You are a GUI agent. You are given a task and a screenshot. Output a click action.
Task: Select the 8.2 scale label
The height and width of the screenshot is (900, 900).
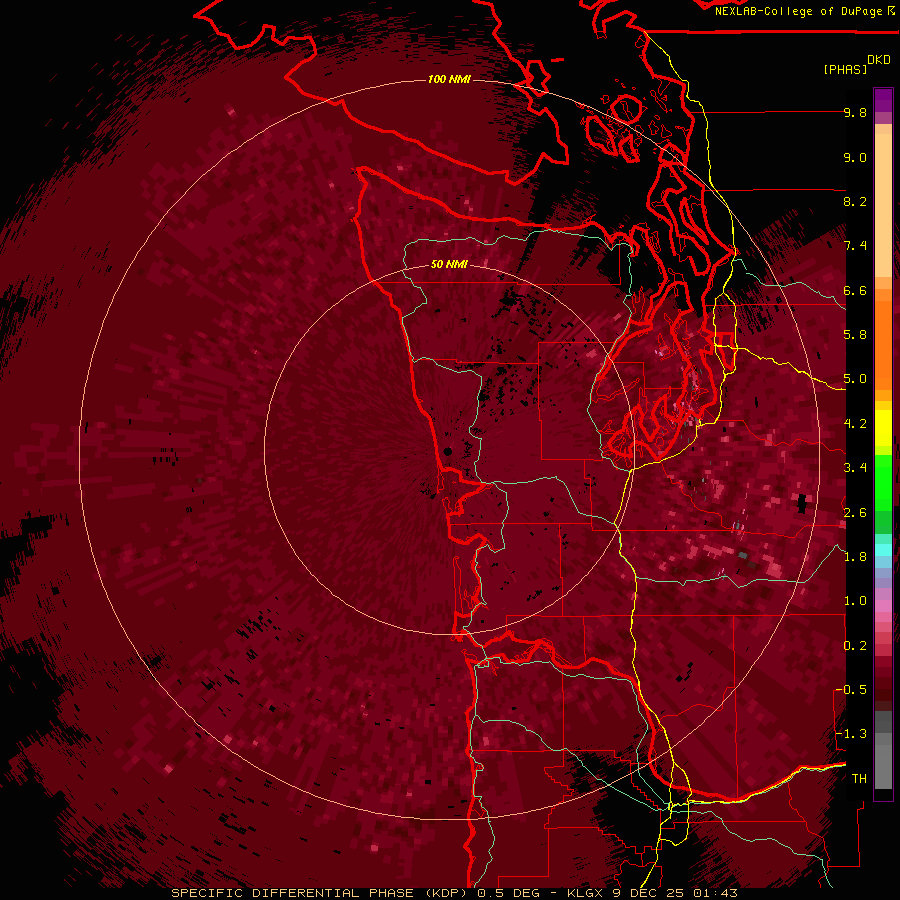click(x=855, y=202)
